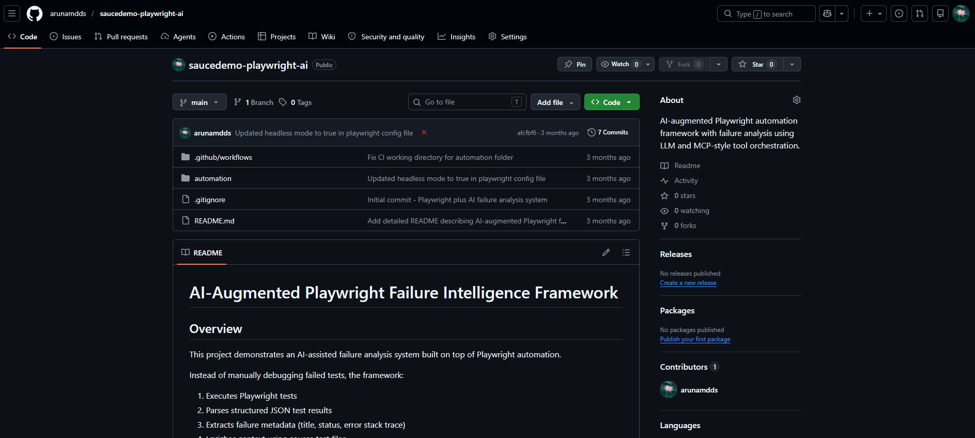
Task: Open the Copilot chat icon
Action: [827, 13]
